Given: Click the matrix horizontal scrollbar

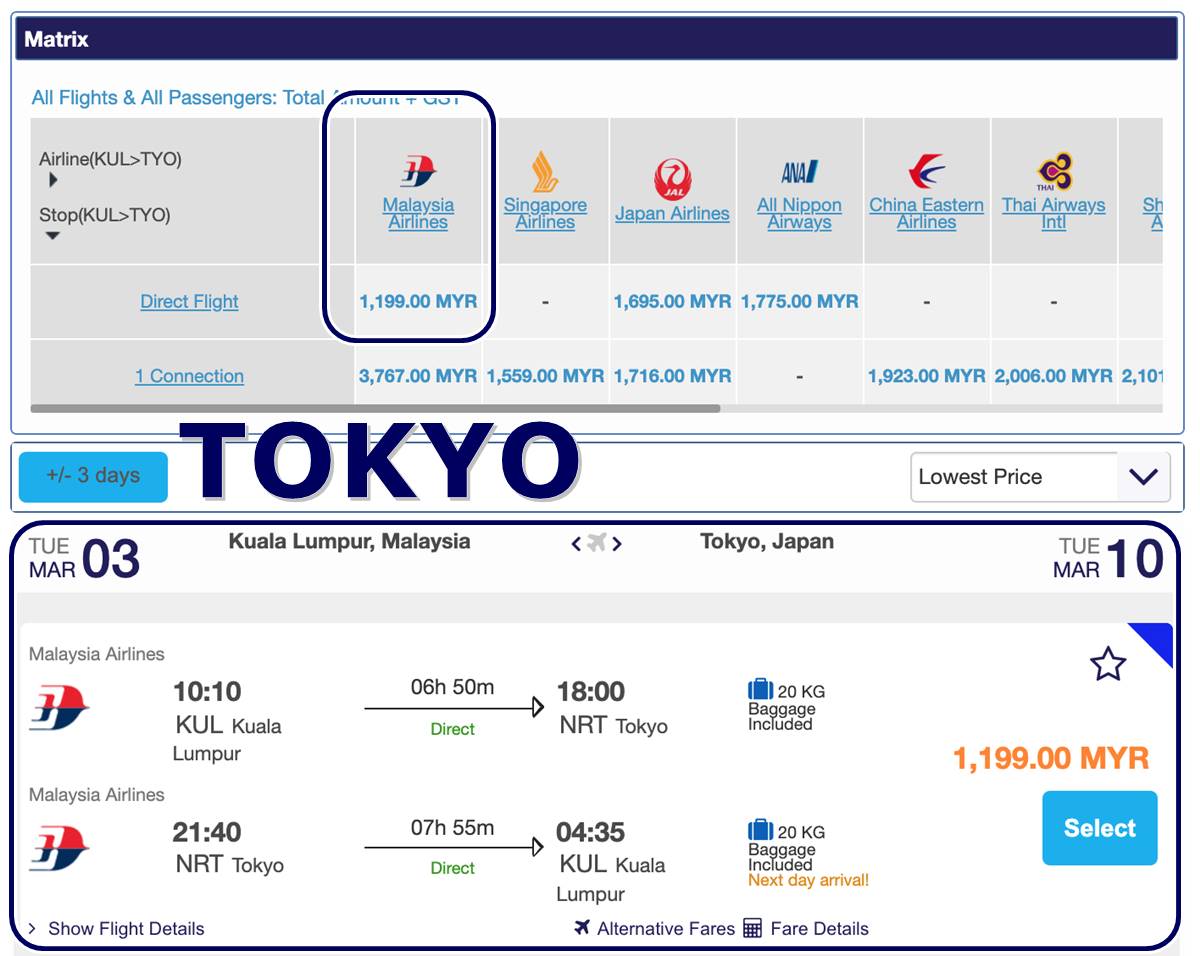Looking at the screenshot, I should [x=375, y=408].
